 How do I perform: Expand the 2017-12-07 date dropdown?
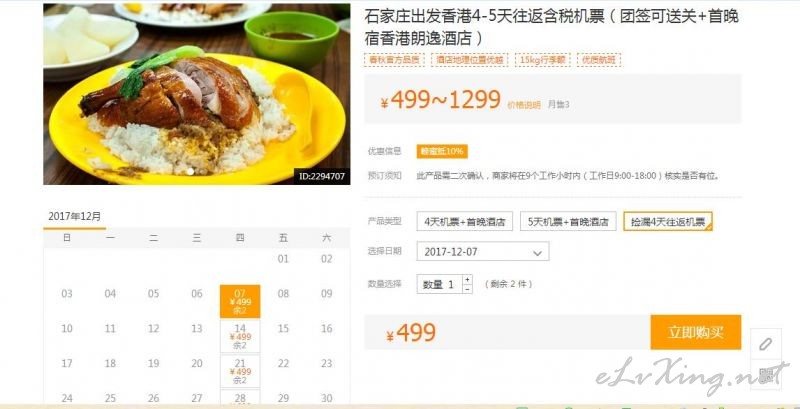pos(483,251)
